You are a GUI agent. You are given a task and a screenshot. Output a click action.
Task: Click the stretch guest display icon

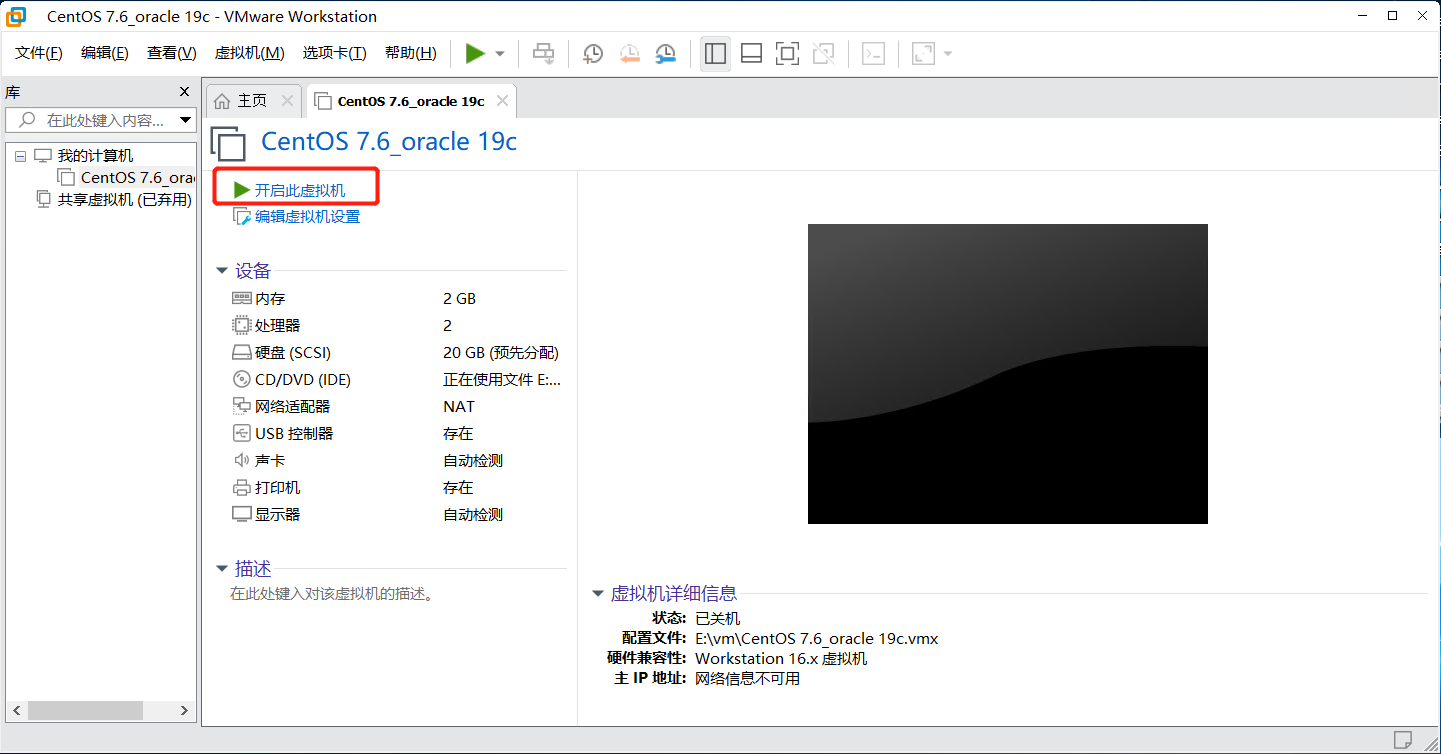tap(923, 54)
